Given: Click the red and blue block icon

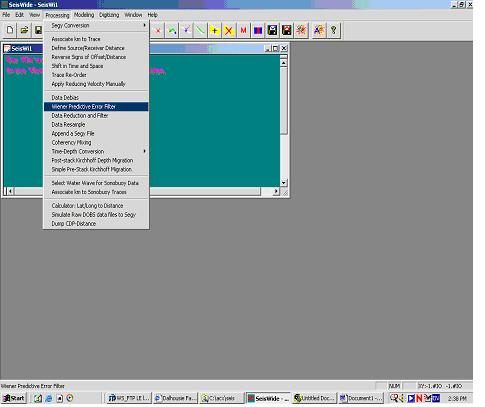Looking at the screenshot, I should pos(258,31).
